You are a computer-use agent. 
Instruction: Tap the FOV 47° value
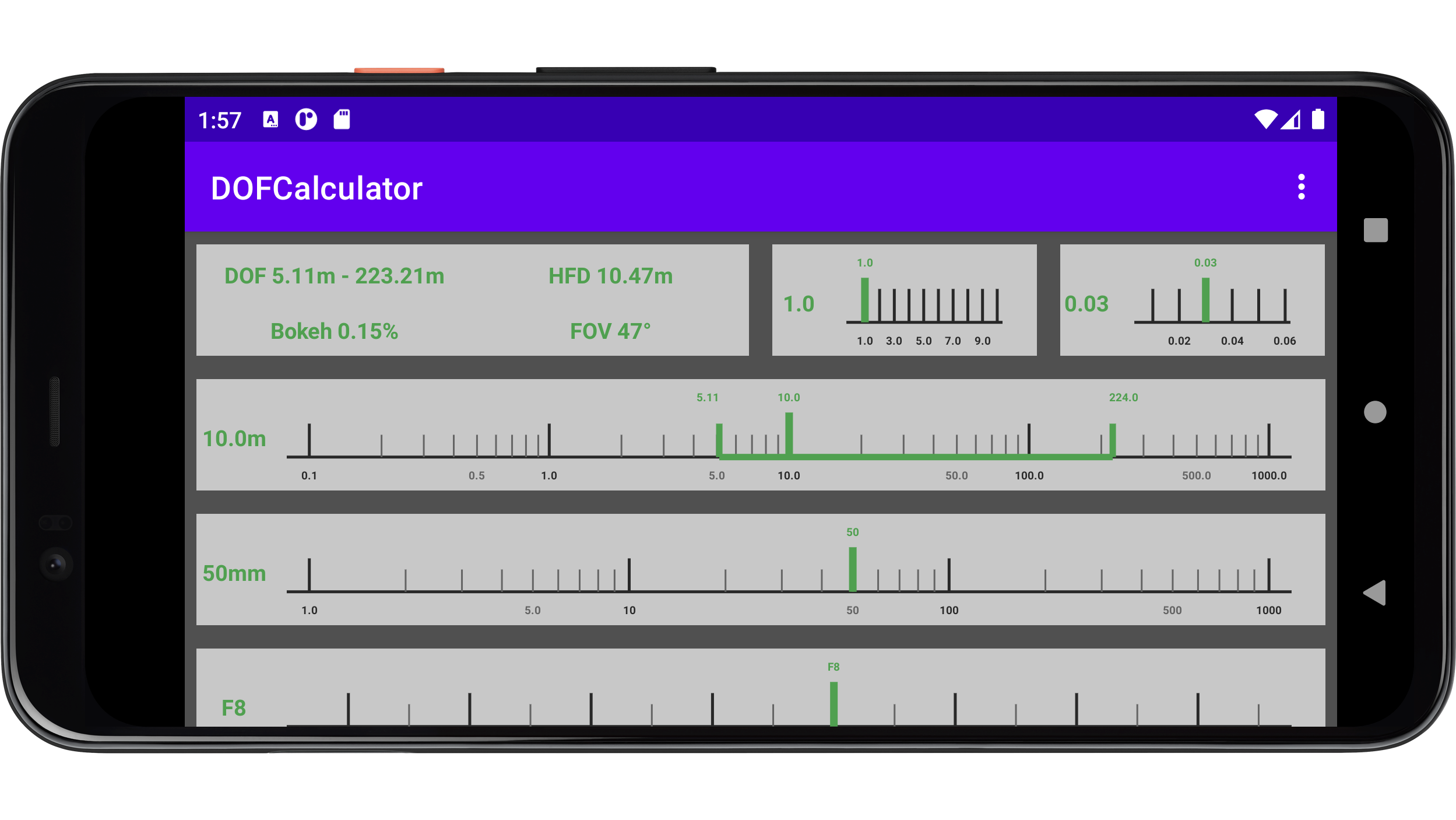coord(610,331)
